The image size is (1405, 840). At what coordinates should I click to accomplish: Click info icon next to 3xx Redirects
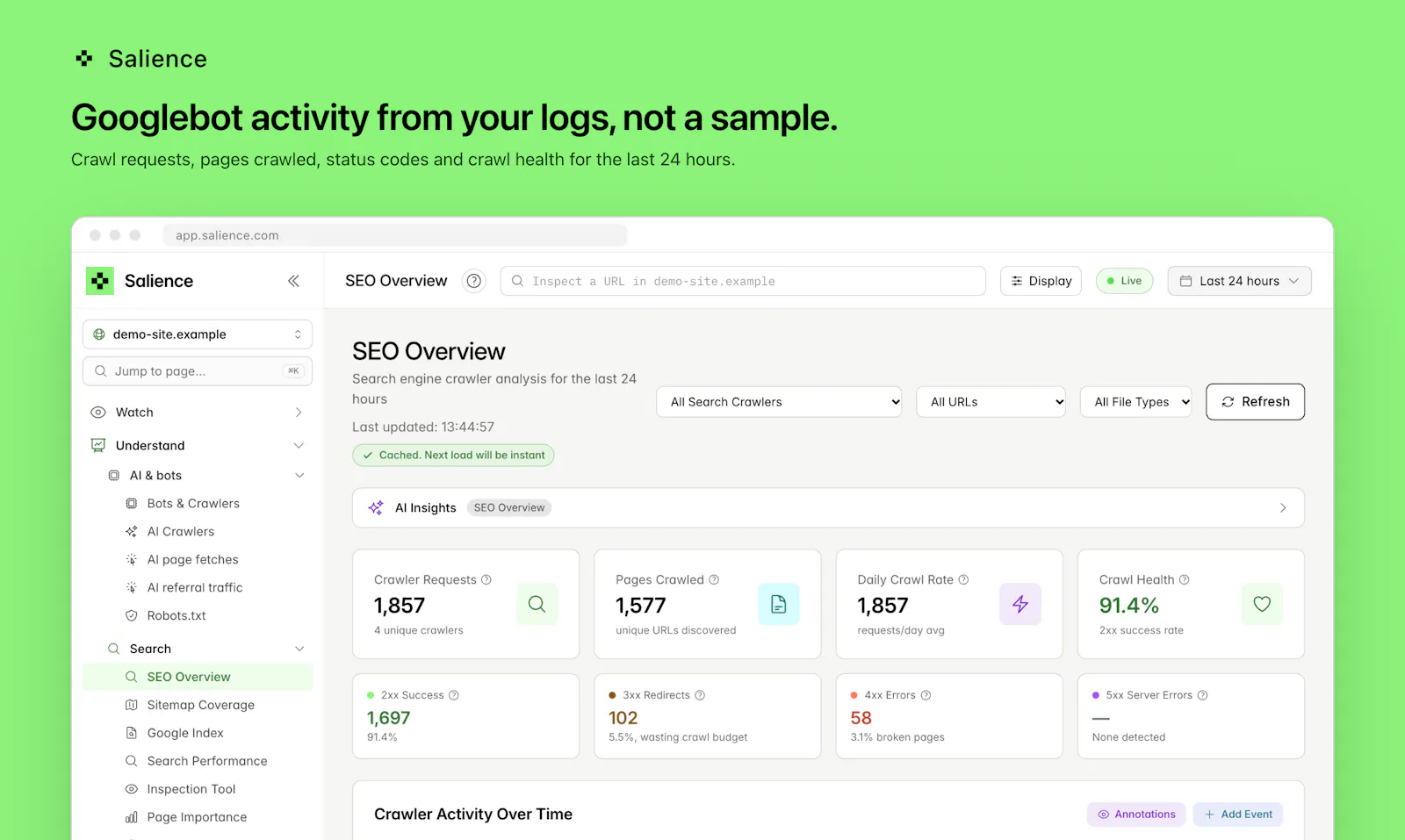700,695
